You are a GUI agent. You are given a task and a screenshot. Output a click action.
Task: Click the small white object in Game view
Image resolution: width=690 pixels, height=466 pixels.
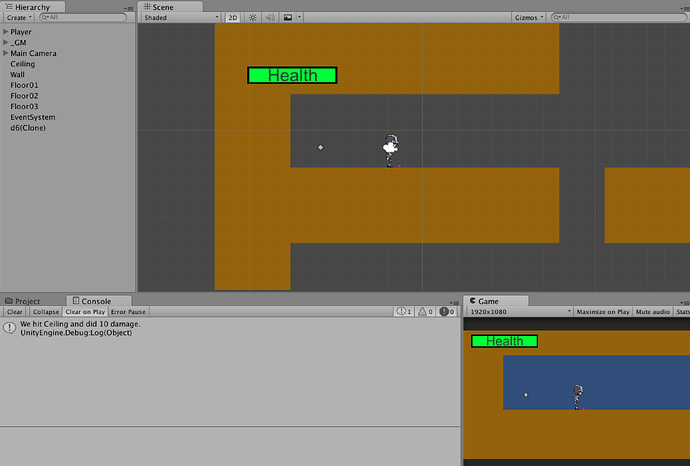(x=525, y=395)
